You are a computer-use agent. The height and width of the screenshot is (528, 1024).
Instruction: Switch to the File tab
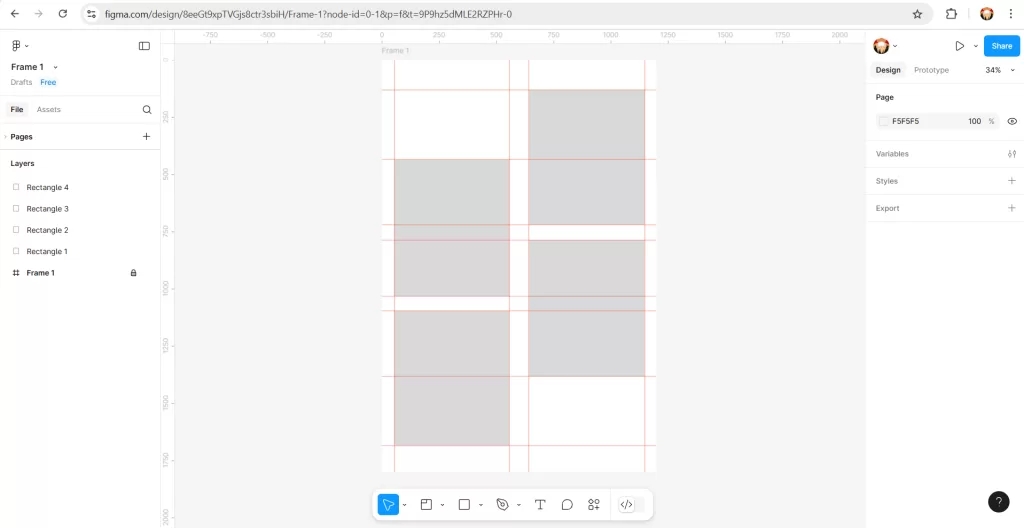17,110
